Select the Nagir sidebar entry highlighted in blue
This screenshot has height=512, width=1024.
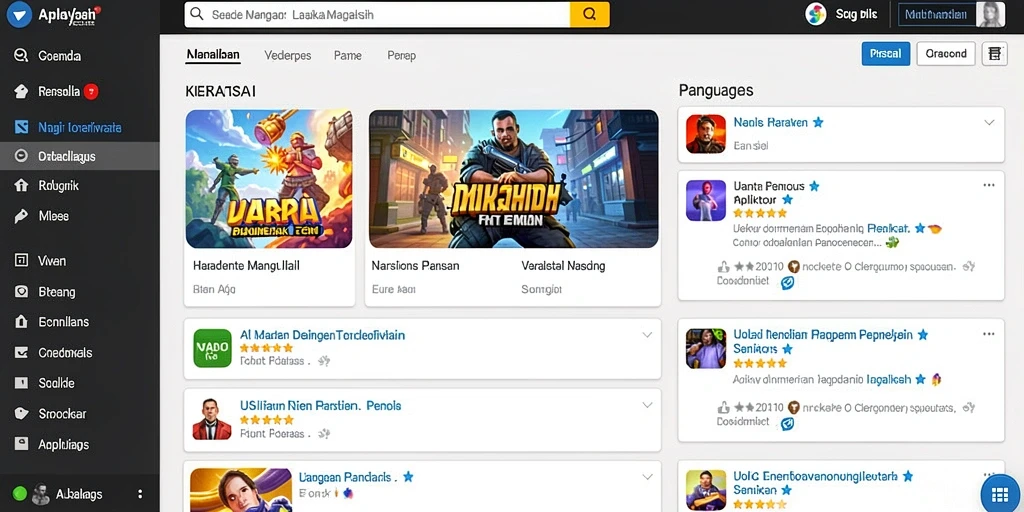[80, 127]
